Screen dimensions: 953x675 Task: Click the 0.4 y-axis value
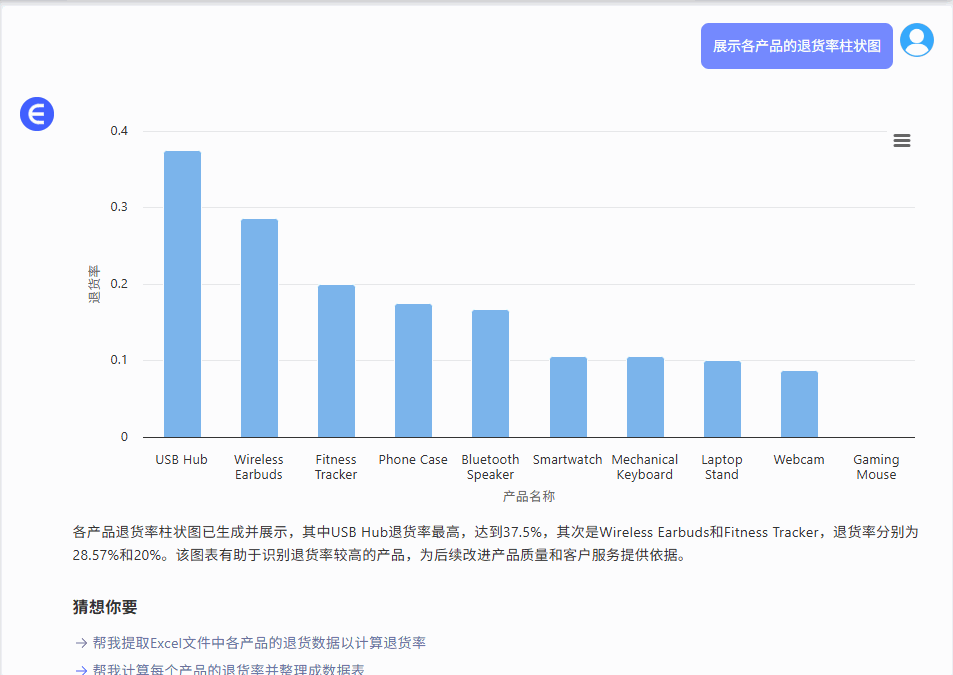[x=119, y=131]
